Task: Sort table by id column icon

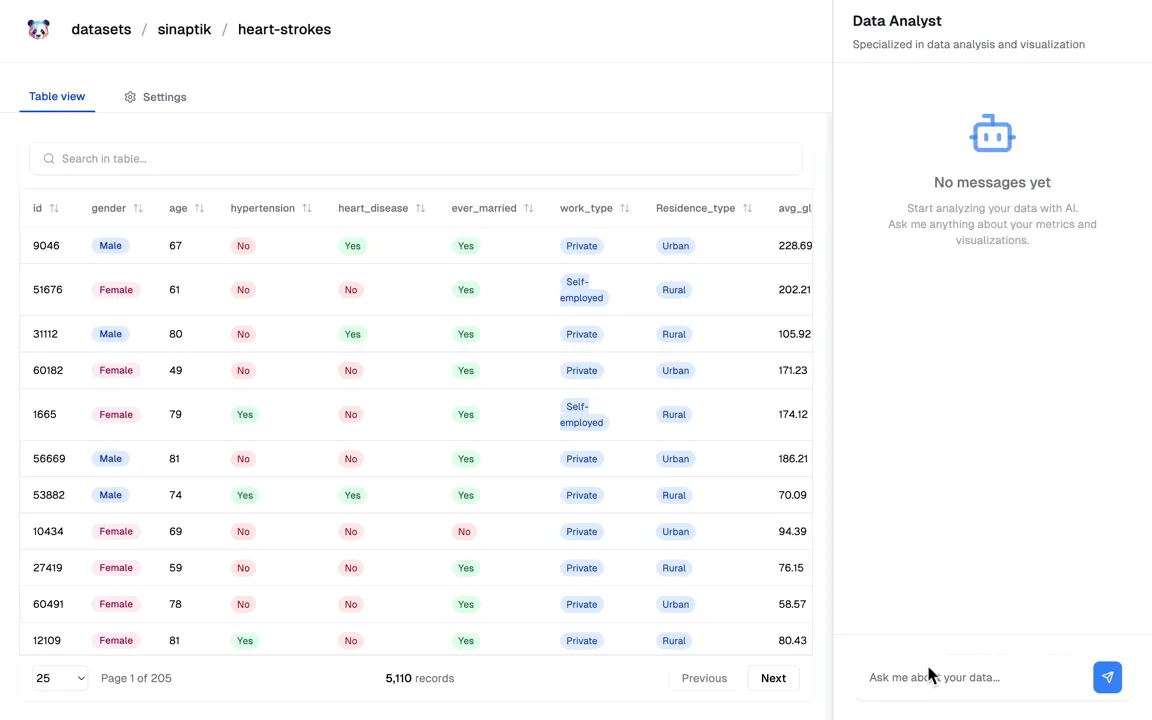Action: point(54,208)
